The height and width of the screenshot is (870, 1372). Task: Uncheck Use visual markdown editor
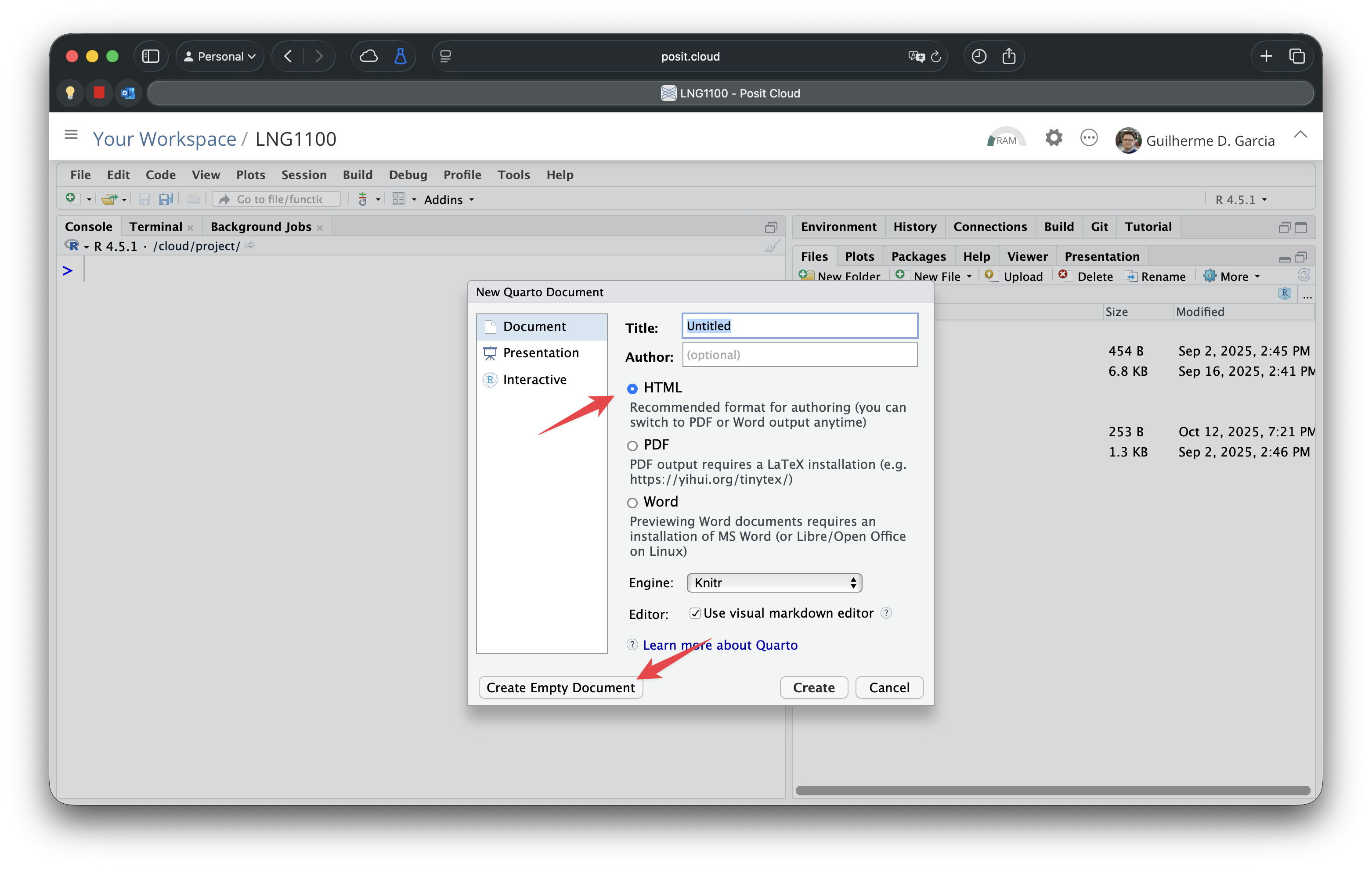pyautogui.click(x=694, y=613)
